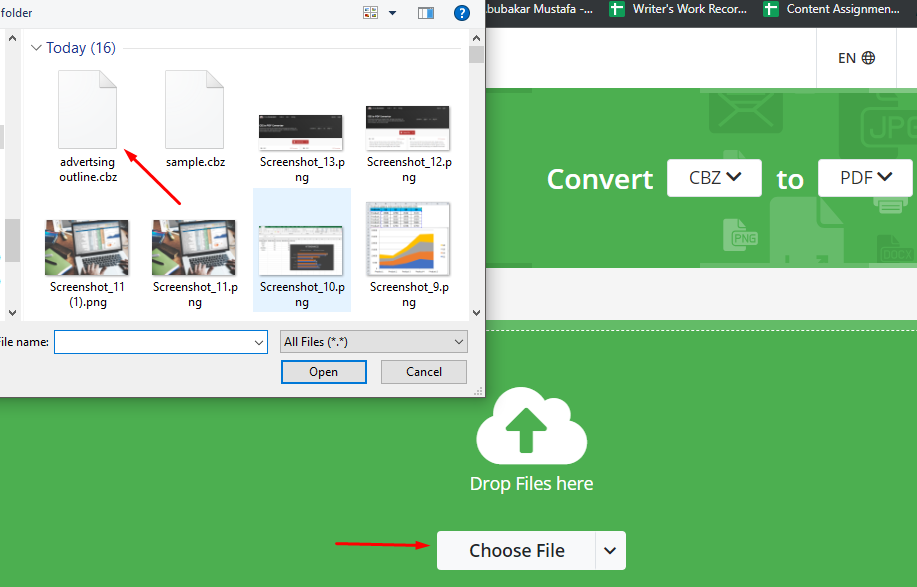
Task: Open the change view options dropdown icon
Action: 390,12
